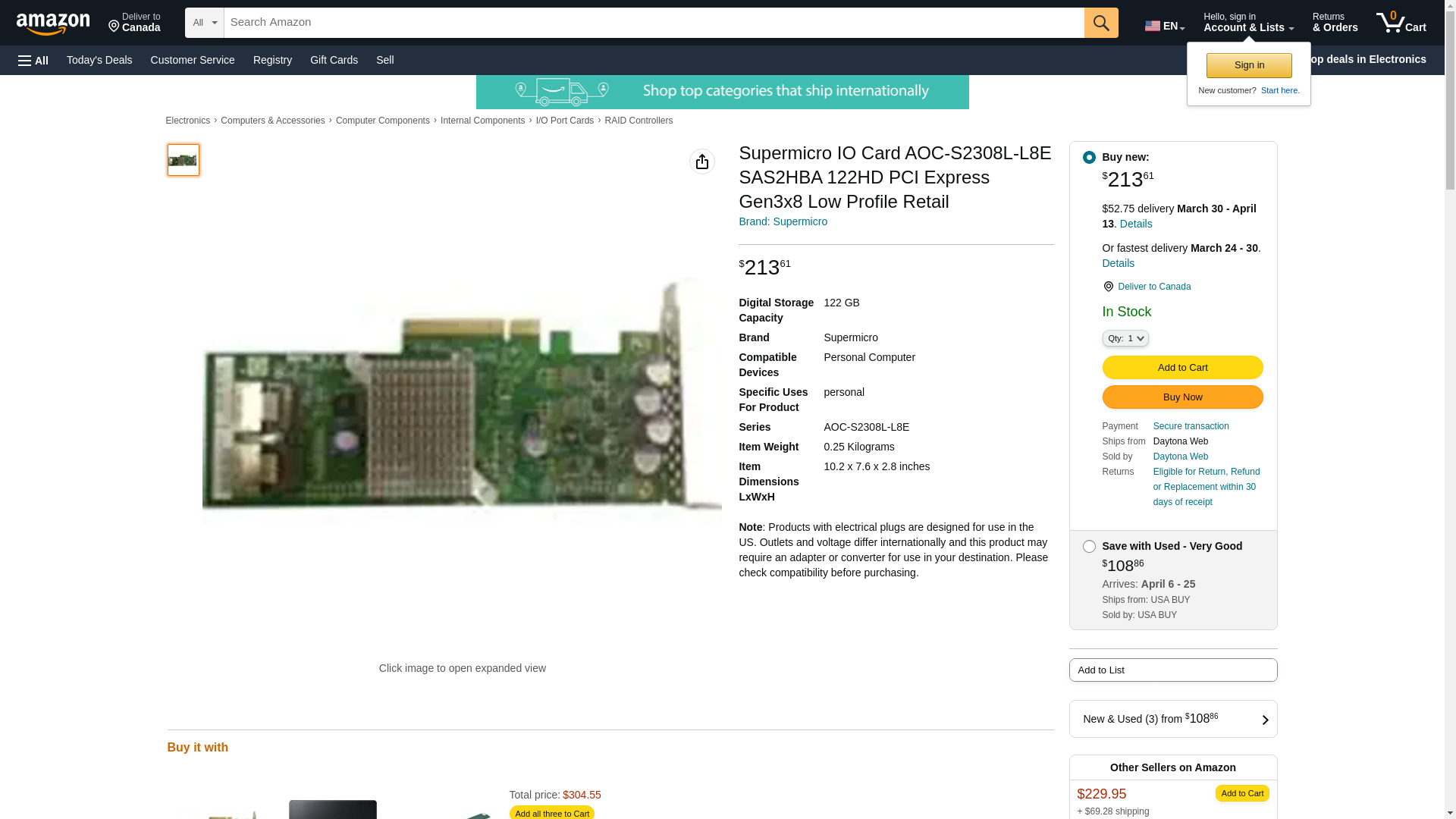Expand the Add to List dropdown
This screenshot has width=1456, height=819.
coord(1172,670)
